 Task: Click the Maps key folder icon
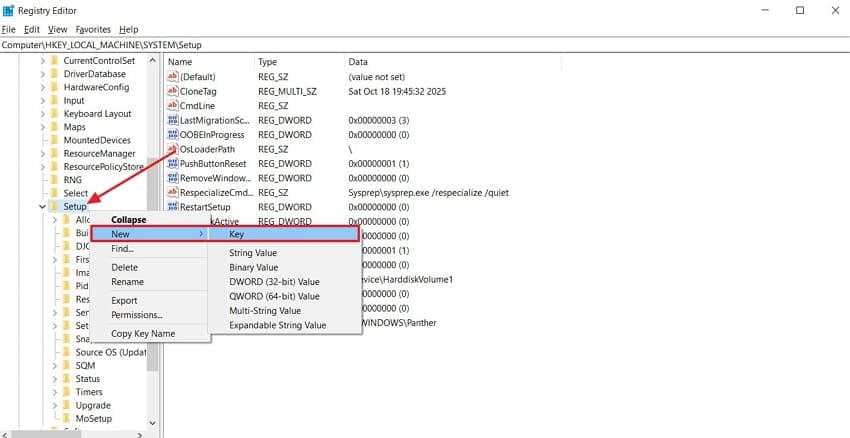(x=54, y=127)
